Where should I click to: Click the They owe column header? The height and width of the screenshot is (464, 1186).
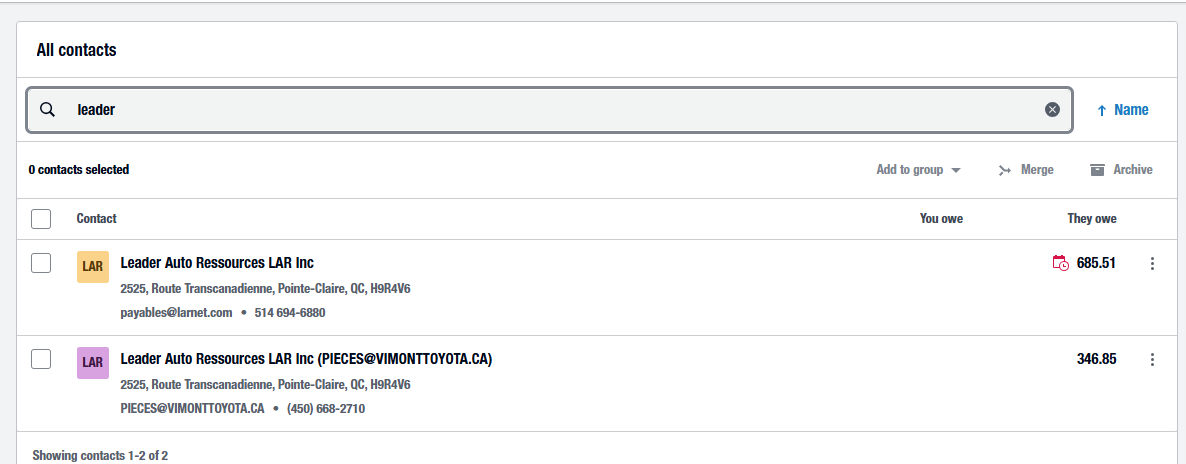click(1091, 219)
